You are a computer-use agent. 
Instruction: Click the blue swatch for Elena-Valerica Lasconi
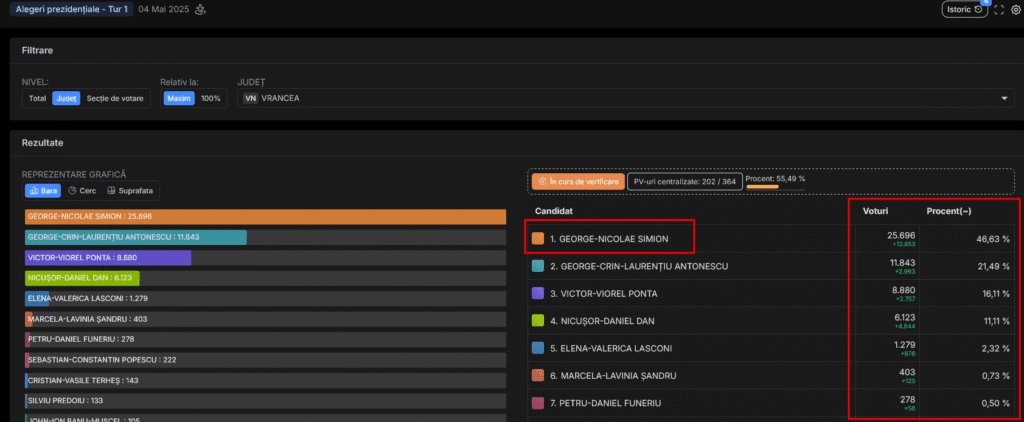[x=538, y=348]
